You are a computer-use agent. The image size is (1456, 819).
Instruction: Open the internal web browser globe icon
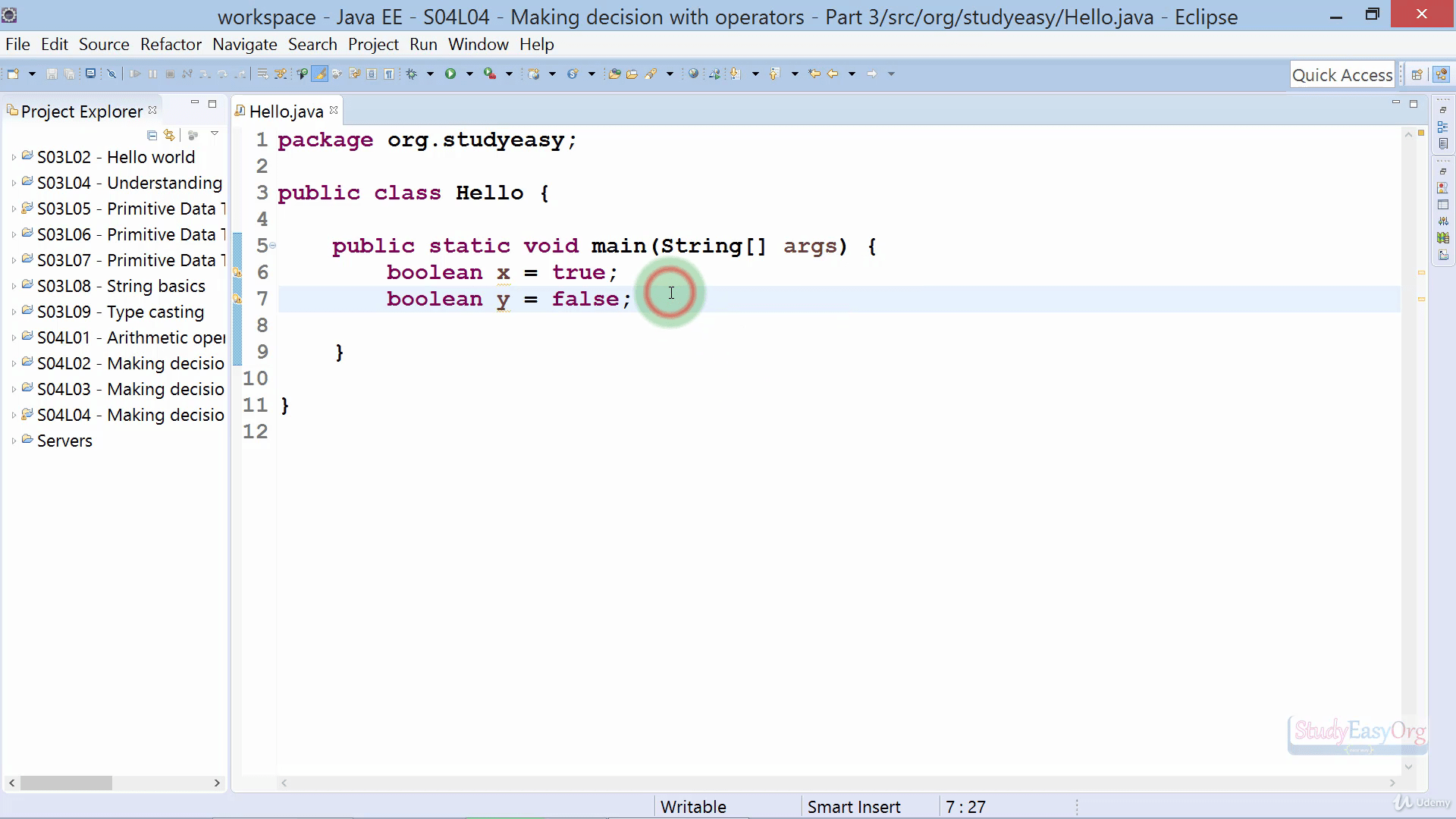pyautogui.click(x=693, y=74)
